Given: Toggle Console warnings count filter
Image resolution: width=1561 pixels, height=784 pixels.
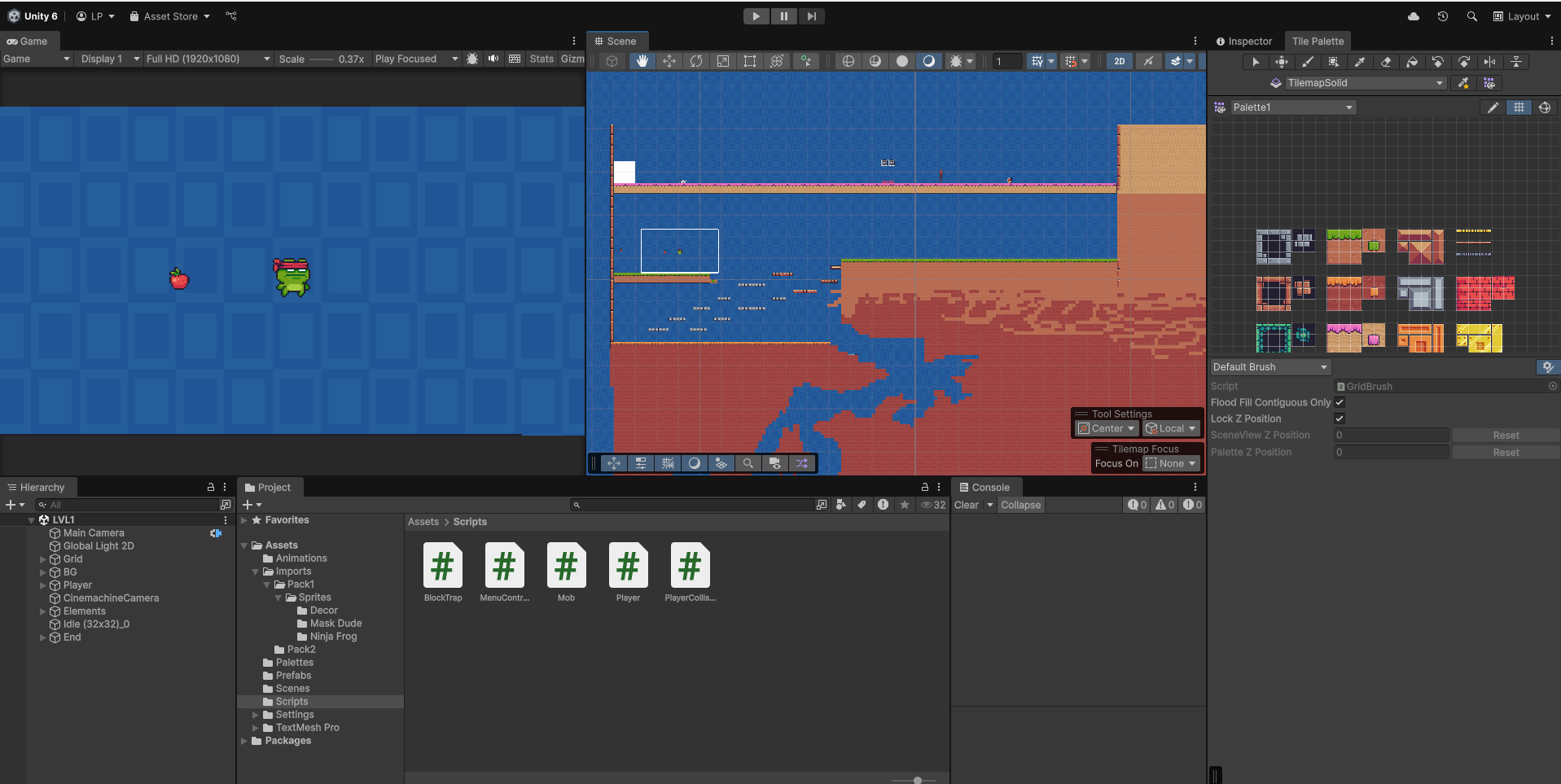Looking at the screenshot, I should pyautogui.click(x=1164, y=506).
